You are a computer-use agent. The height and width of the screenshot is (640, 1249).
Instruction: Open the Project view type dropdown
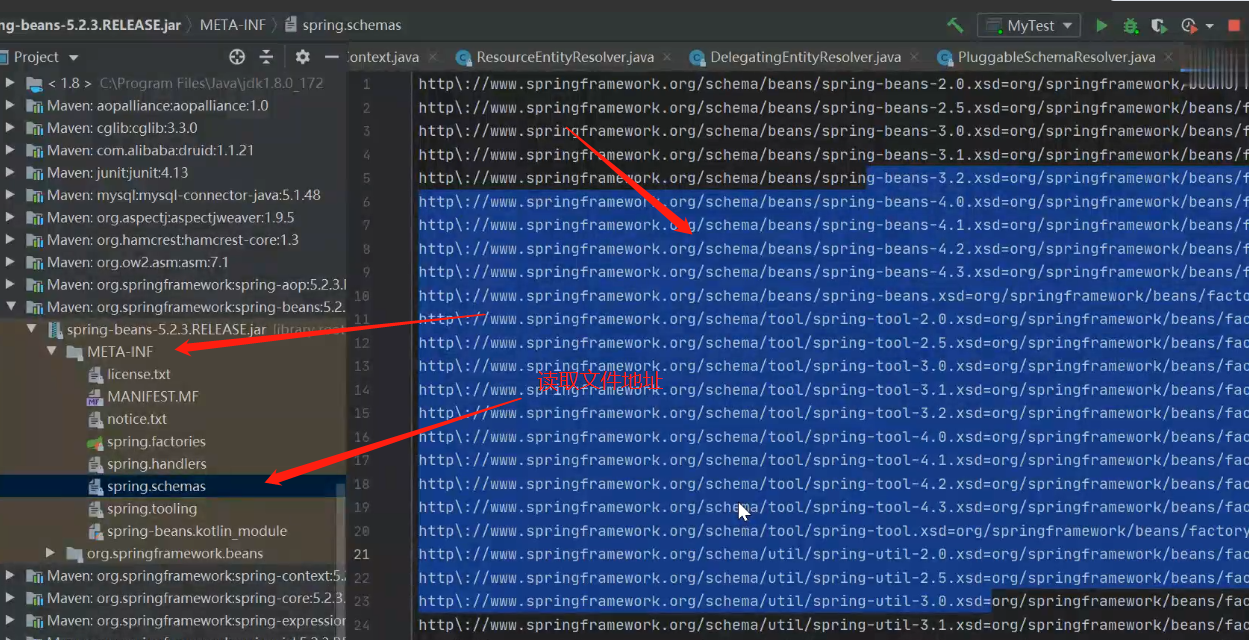coord(74,58)
